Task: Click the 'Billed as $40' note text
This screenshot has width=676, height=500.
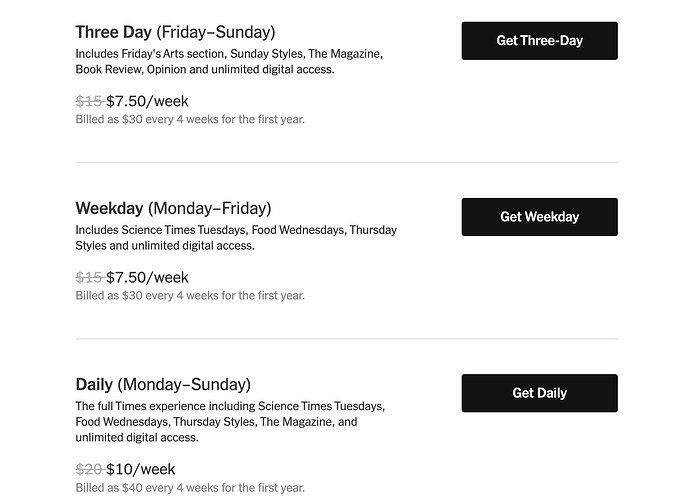Action: point(190,488)
